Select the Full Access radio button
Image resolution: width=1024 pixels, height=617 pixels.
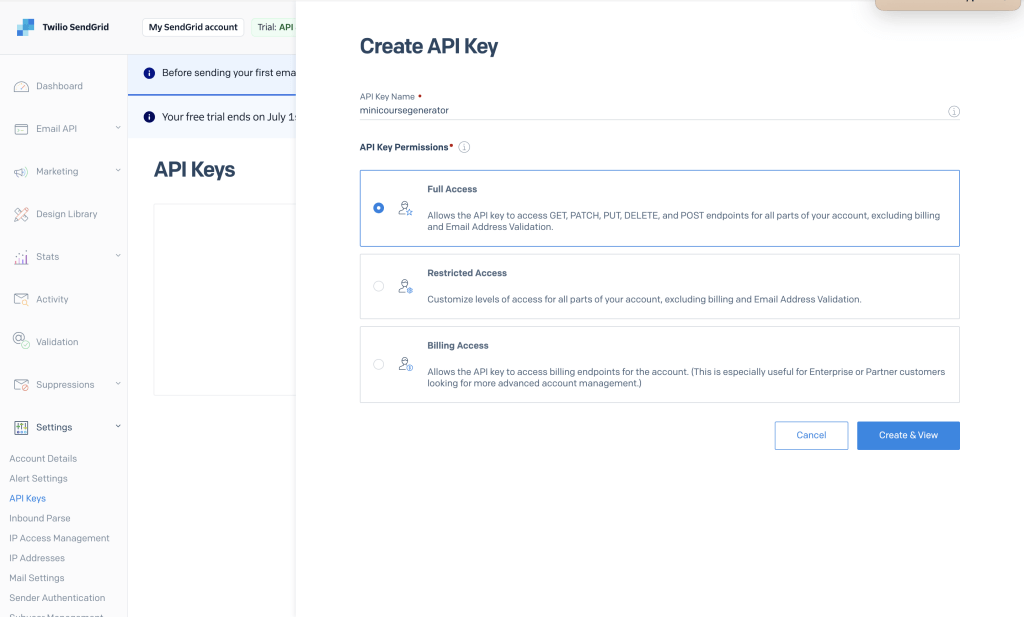pyautogui.click(x=378, y=208)
